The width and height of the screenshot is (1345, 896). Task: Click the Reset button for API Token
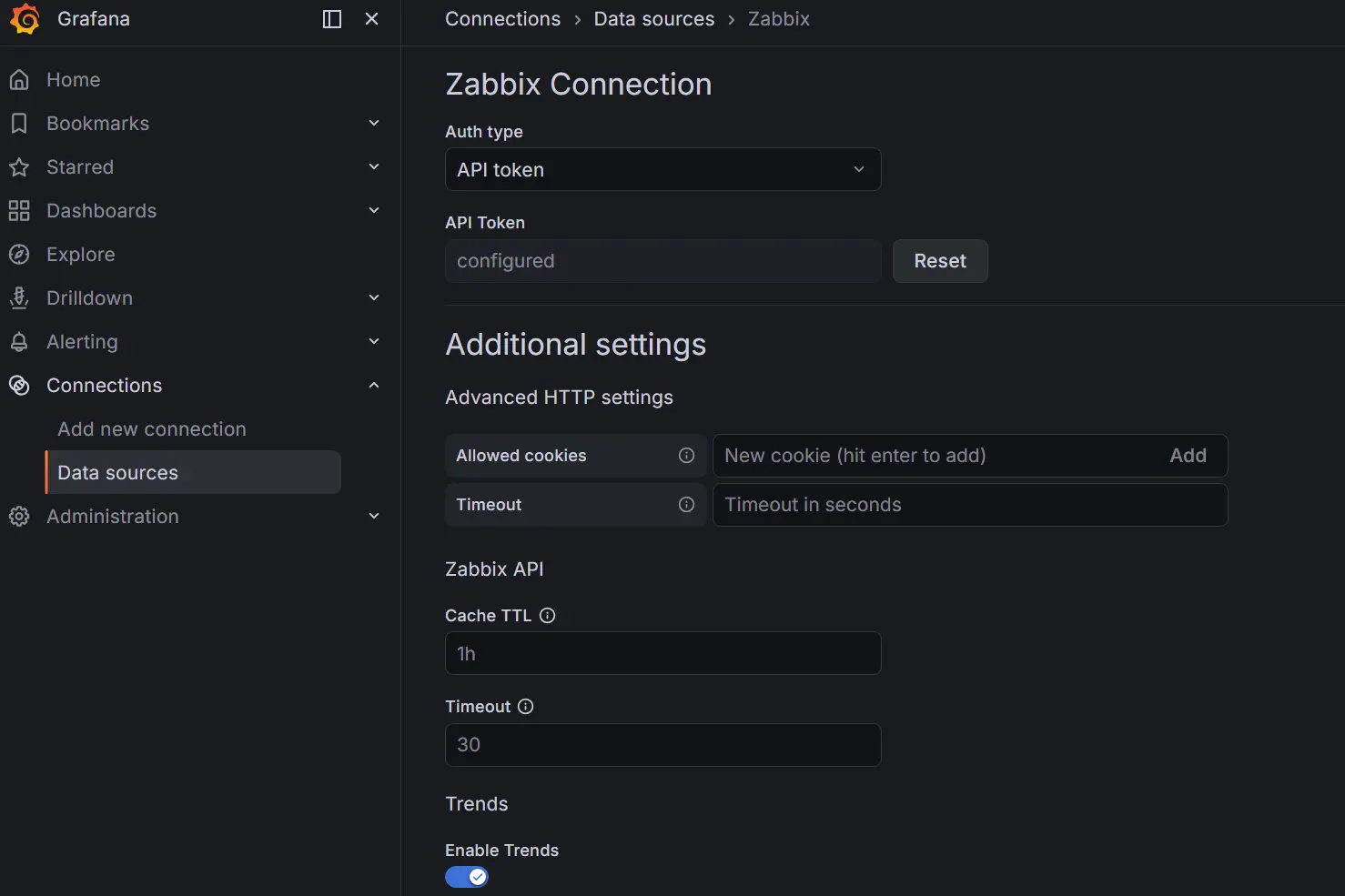[x=940, y=261]
